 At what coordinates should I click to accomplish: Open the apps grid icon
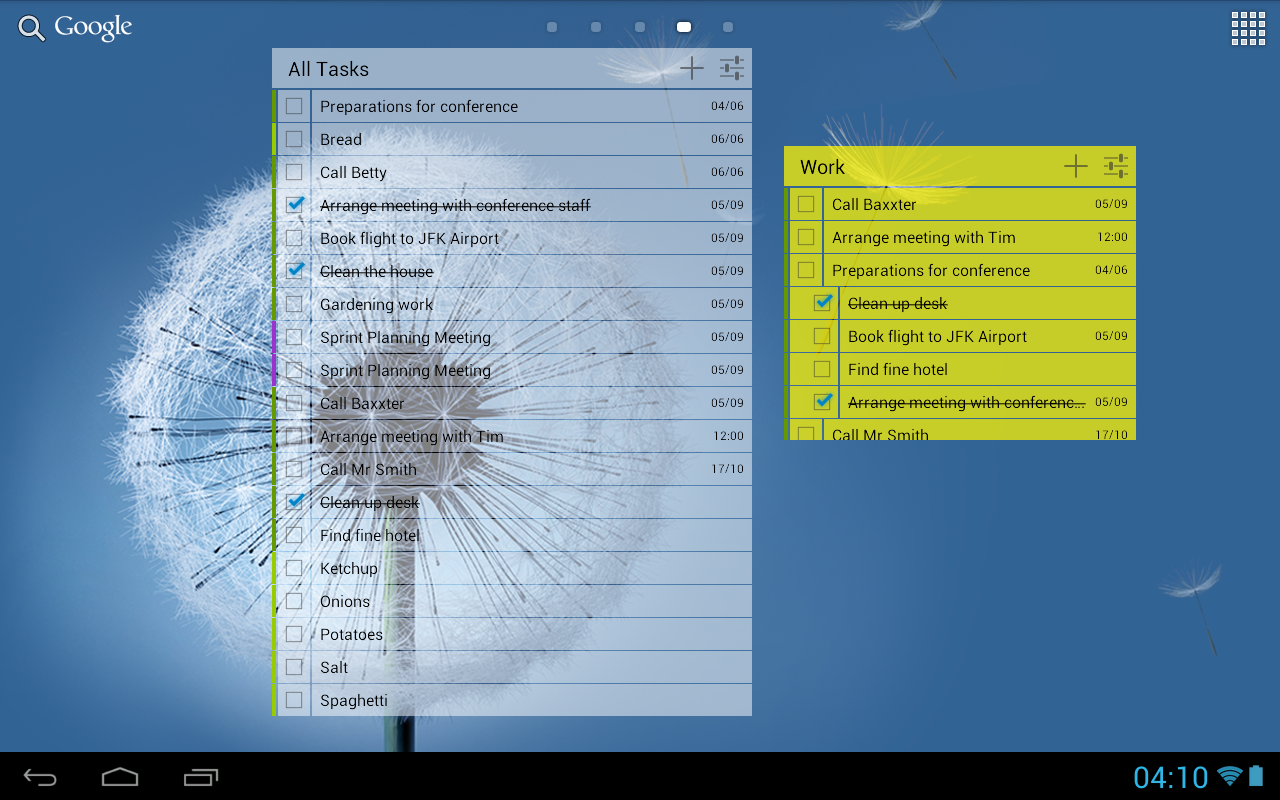(x=1248, y=29)
